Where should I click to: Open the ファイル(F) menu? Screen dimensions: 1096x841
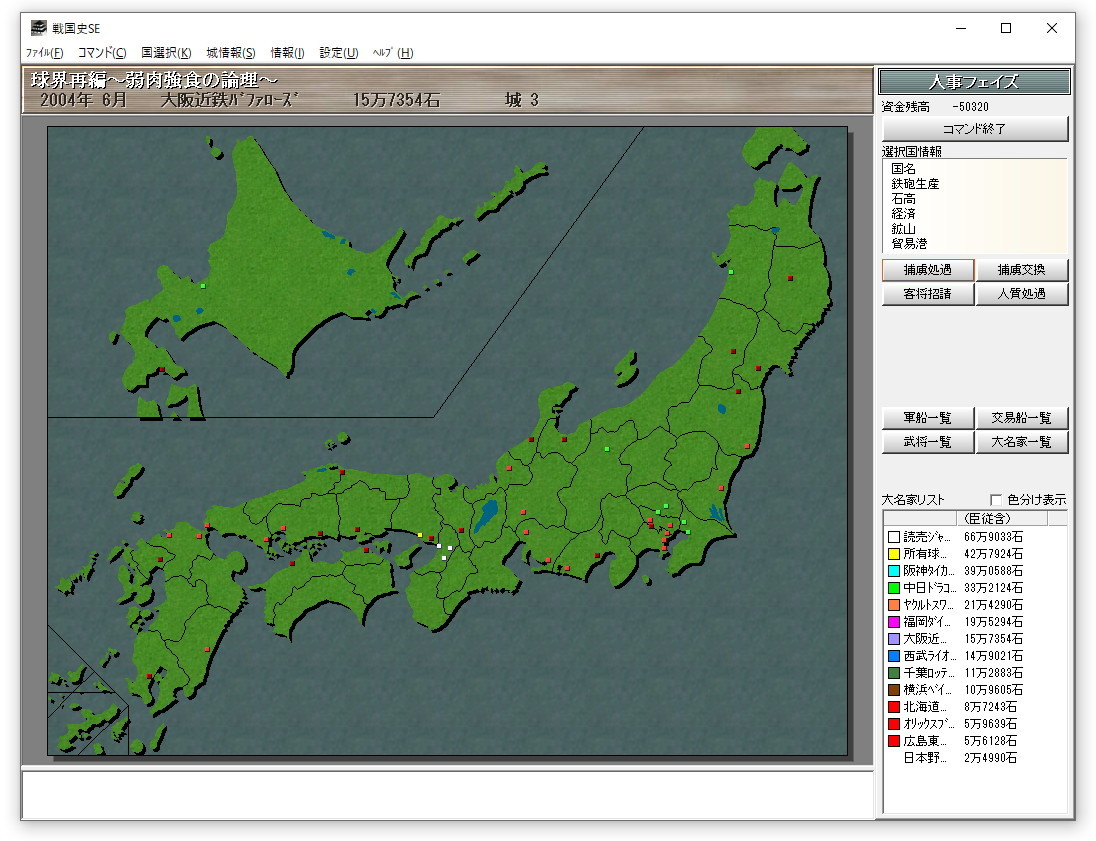(44, 53)
